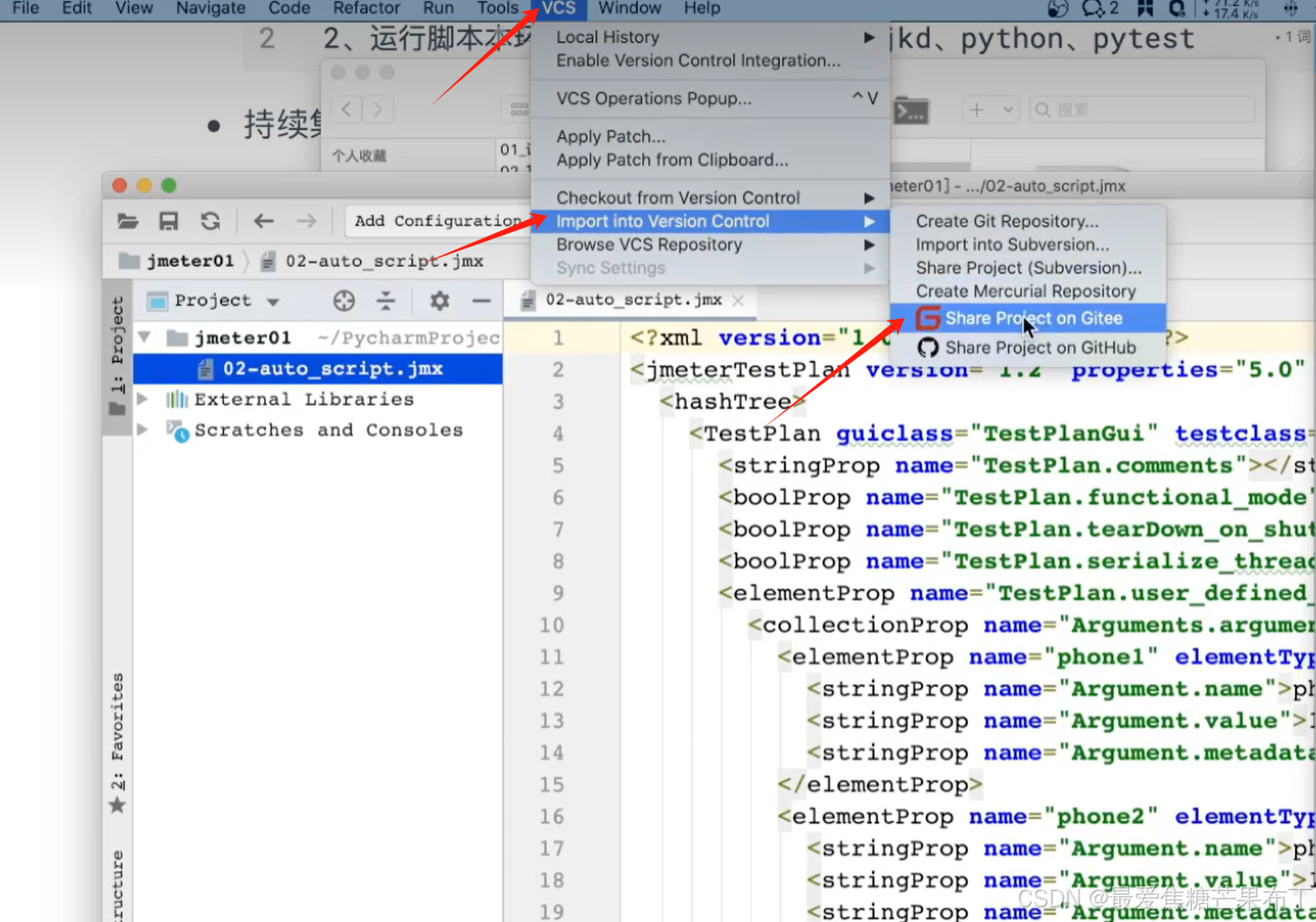Open the View menu
This screenshot has height=922, width=1316.
(134, 8)
